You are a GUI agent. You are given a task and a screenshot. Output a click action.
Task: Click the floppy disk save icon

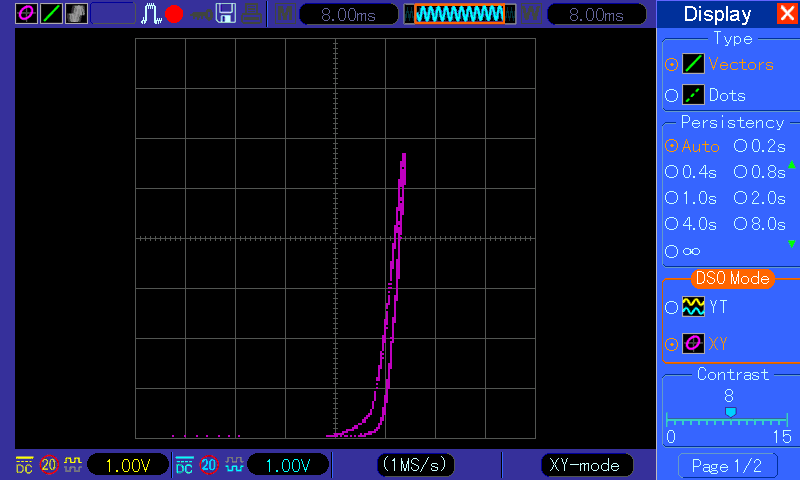coord(226,14)
